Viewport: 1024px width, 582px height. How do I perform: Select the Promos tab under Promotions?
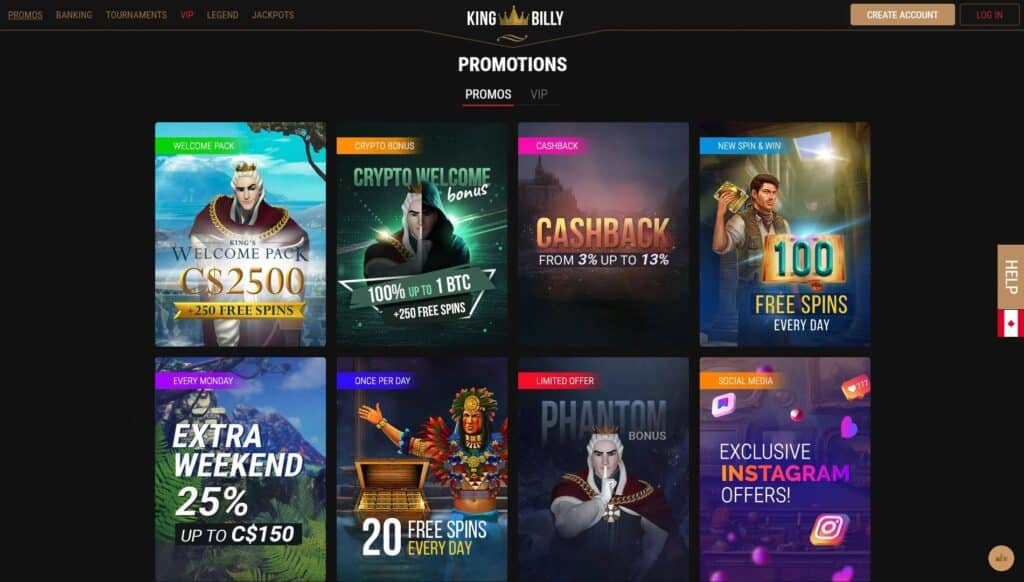click(x=488, y=94)
